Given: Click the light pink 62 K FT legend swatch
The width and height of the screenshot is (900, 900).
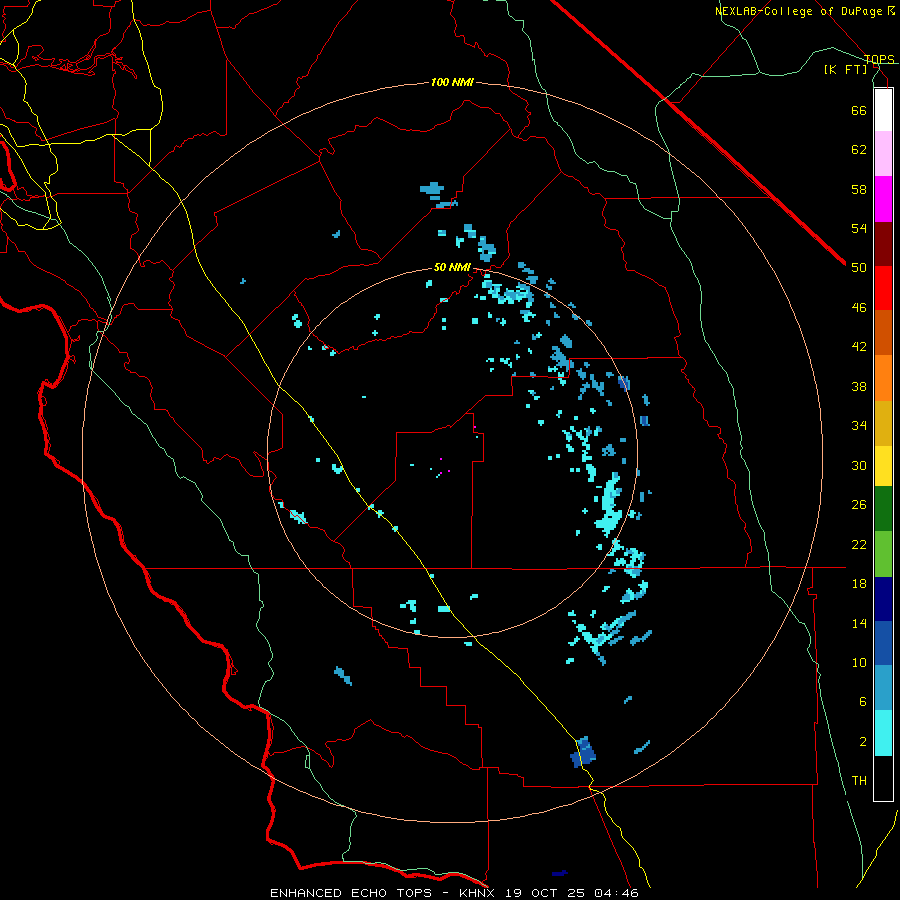Looking at the screenshot, I should [x=883, y=153].
